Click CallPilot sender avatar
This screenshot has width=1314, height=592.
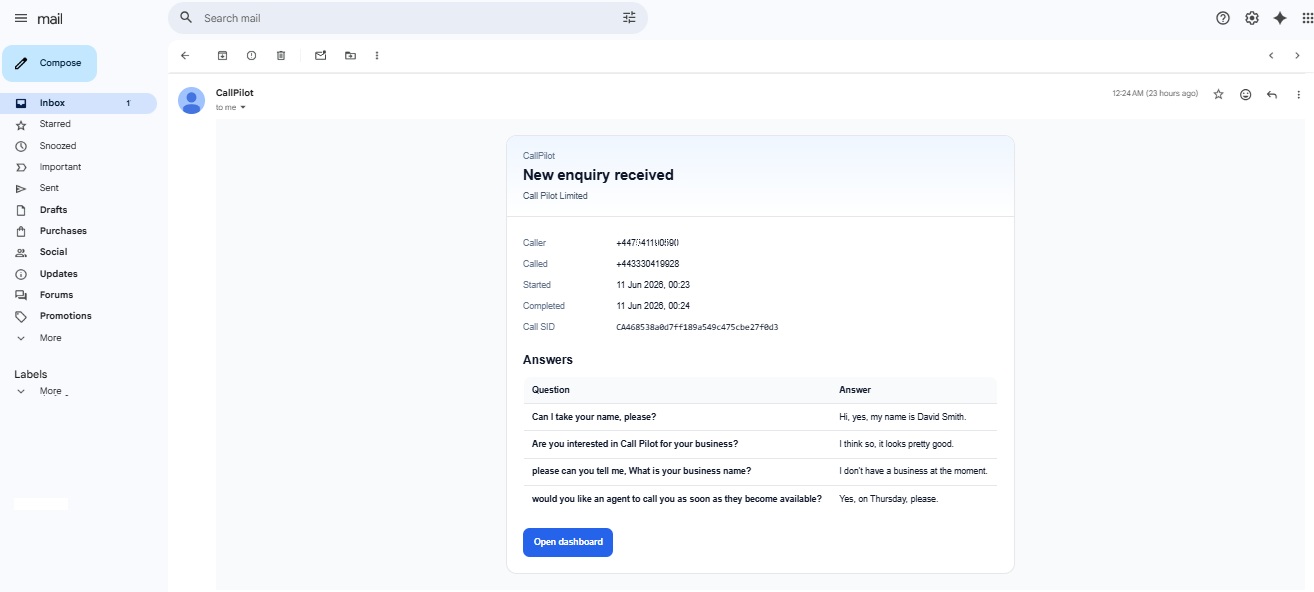[x=191, y=100]
